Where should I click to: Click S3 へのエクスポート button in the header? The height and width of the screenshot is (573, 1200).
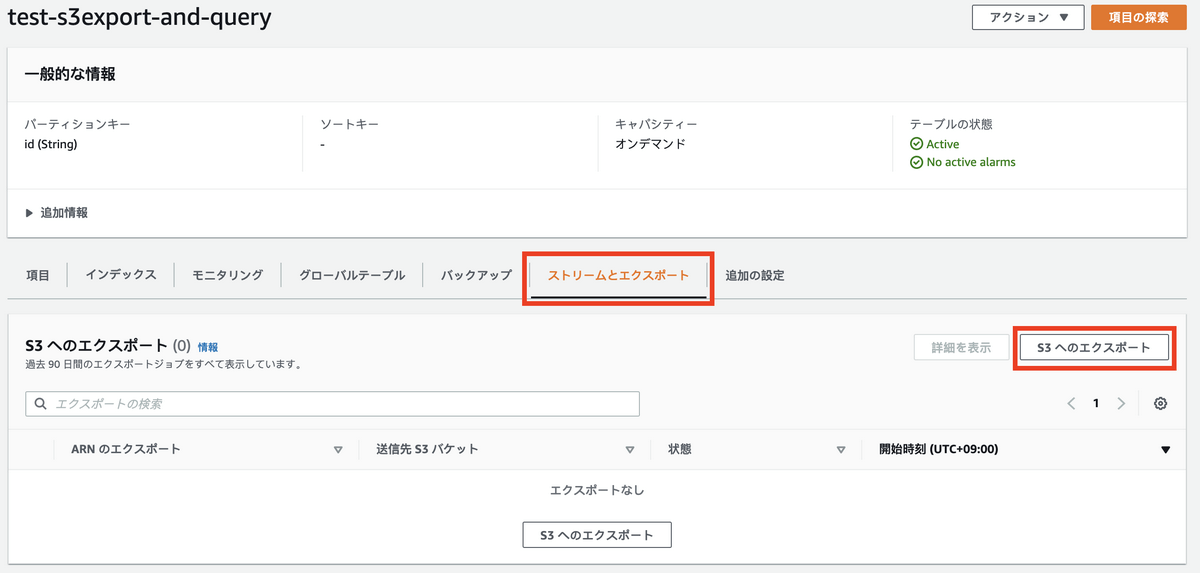1094,347
